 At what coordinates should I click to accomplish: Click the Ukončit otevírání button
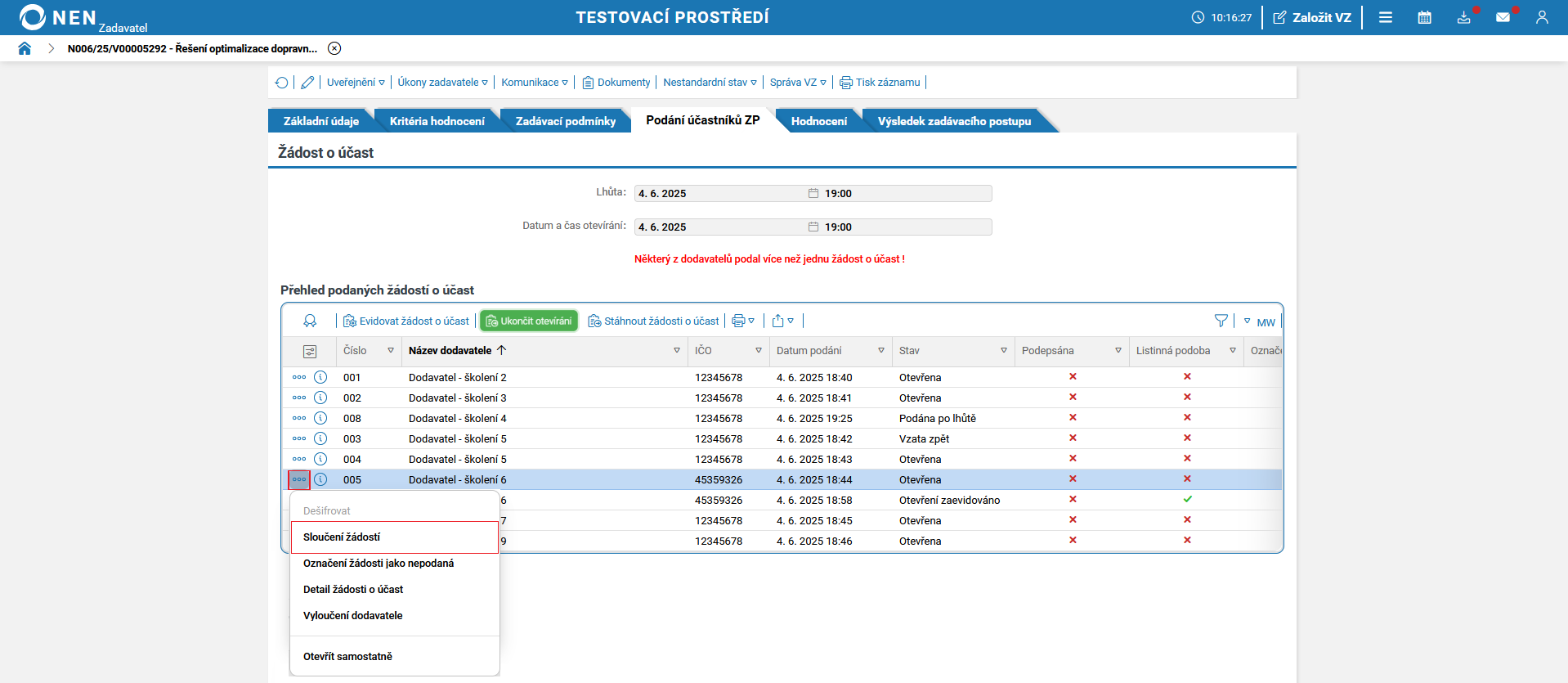(x=529, y=321)
